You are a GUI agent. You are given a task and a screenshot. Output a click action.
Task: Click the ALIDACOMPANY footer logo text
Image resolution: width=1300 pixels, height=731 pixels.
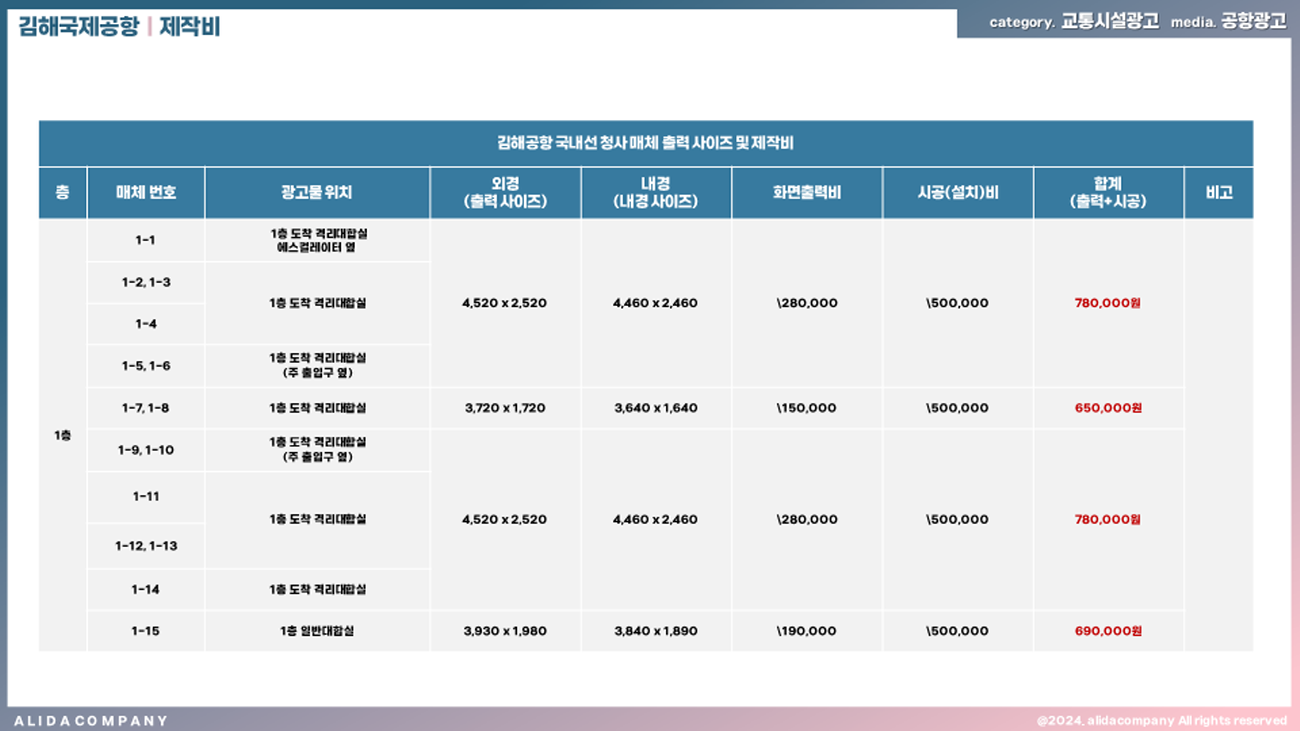[x=91, y=720]
